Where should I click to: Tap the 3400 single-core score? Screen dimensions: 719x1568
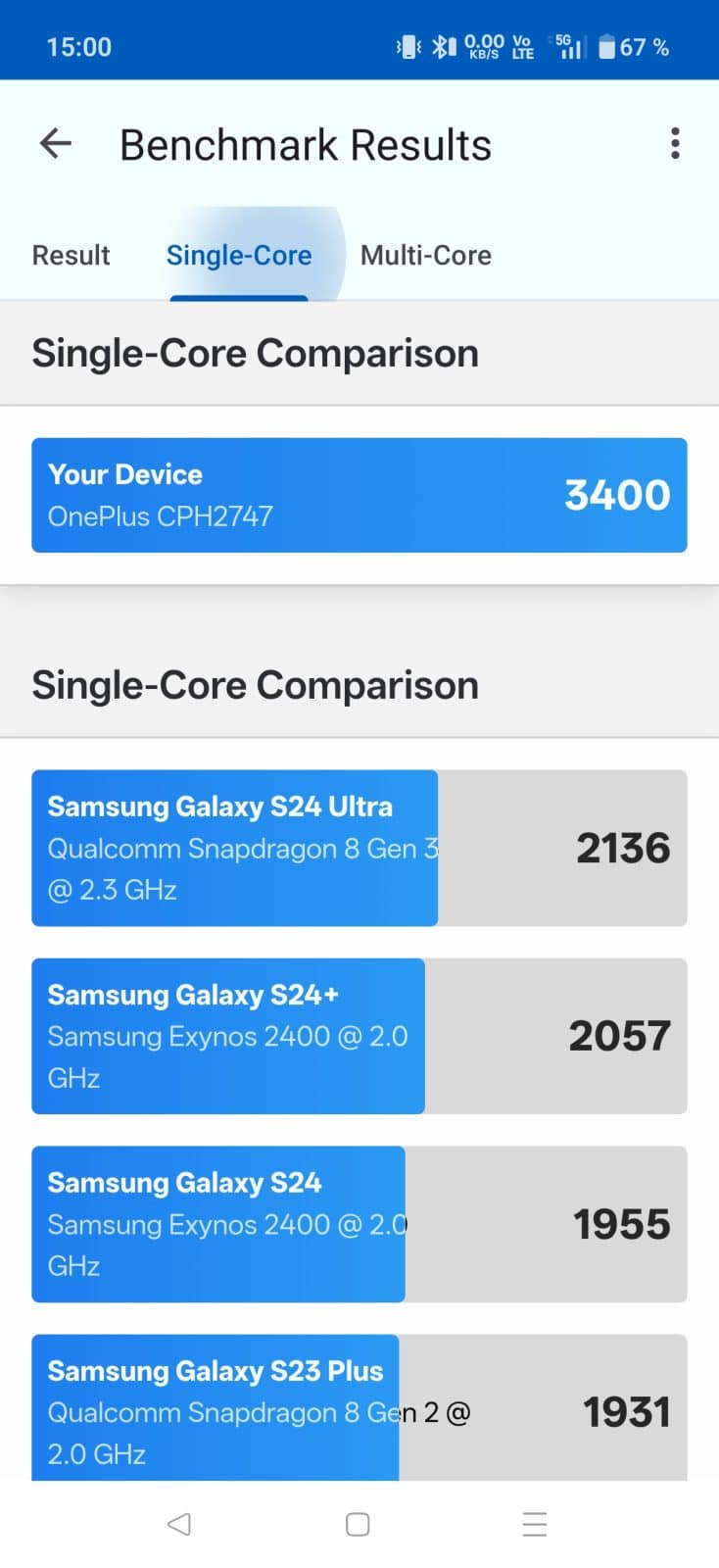pos(617,495)
